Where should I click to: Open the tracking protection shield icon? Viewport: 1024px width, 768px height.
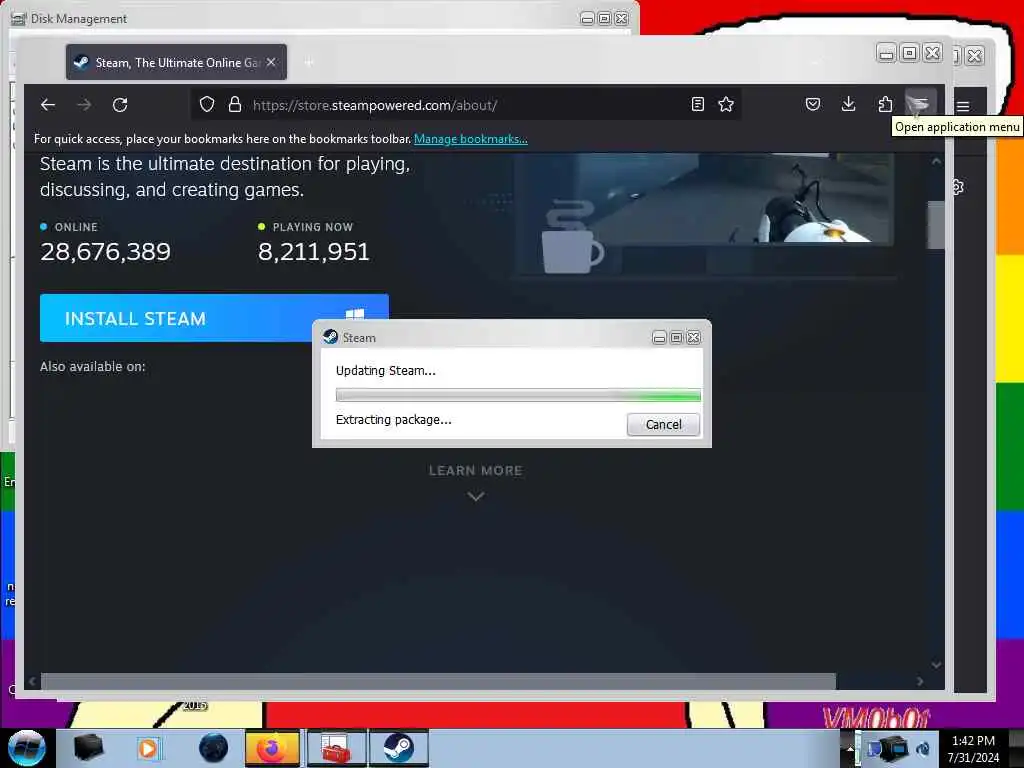tap(207, 104)
